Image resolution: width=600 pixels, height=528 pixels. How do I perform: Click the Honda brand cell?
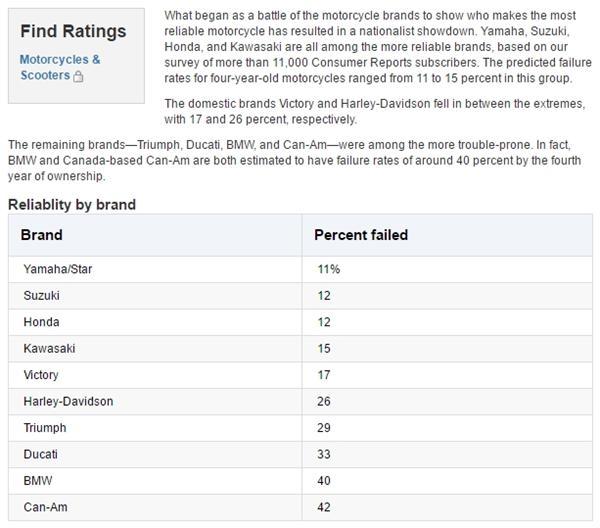point(41,322)
